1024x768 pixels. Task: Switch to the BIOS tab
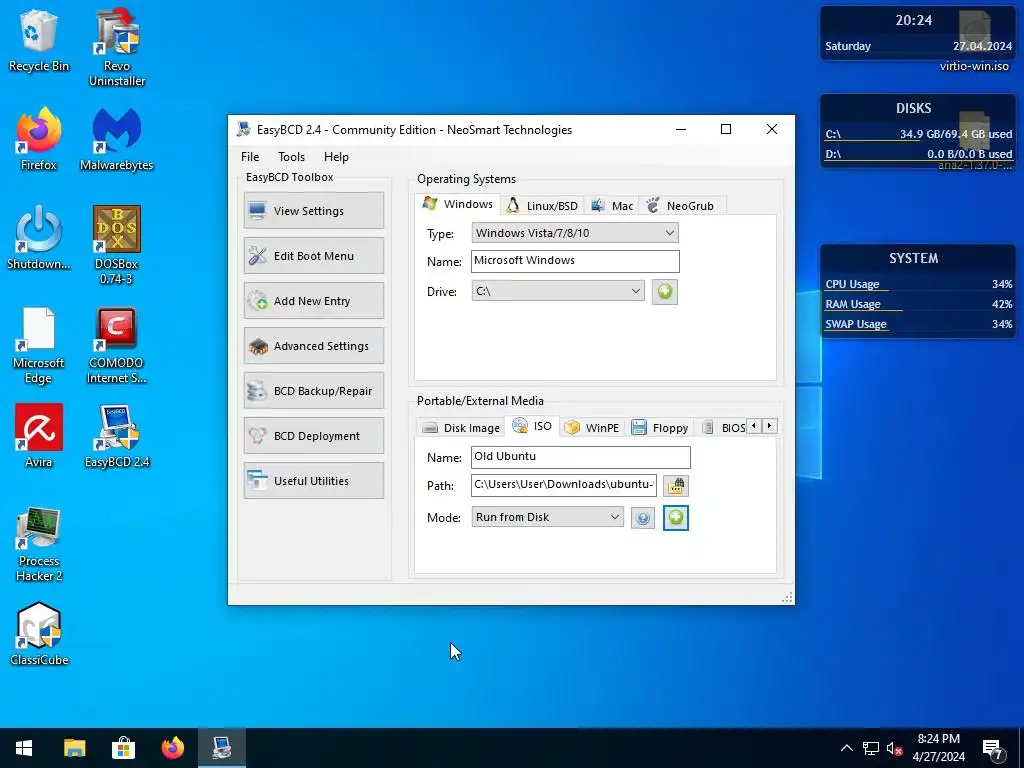(723, 428)
